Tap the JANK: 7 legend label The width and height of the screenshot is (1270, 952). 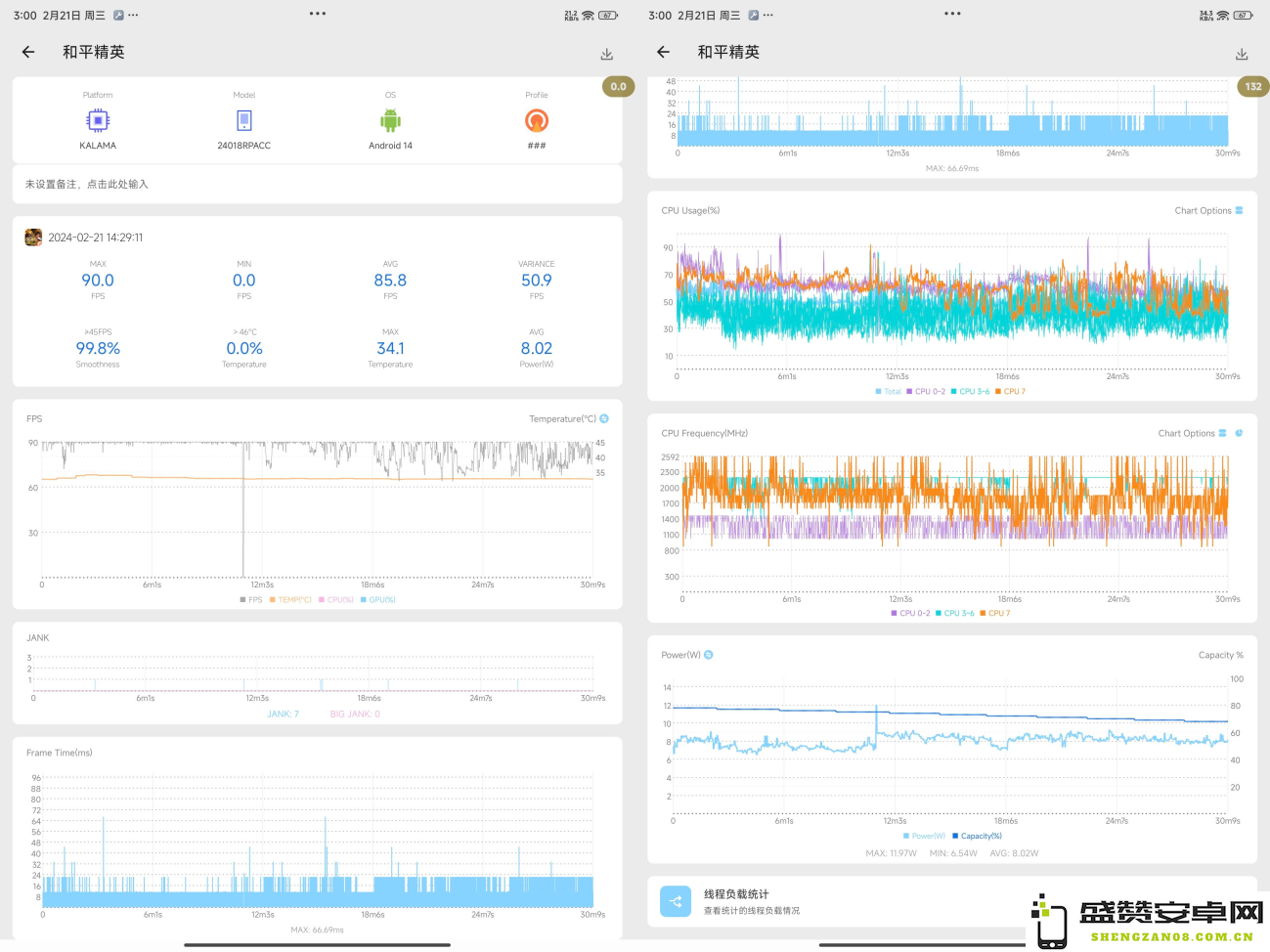tap(284, 714)
